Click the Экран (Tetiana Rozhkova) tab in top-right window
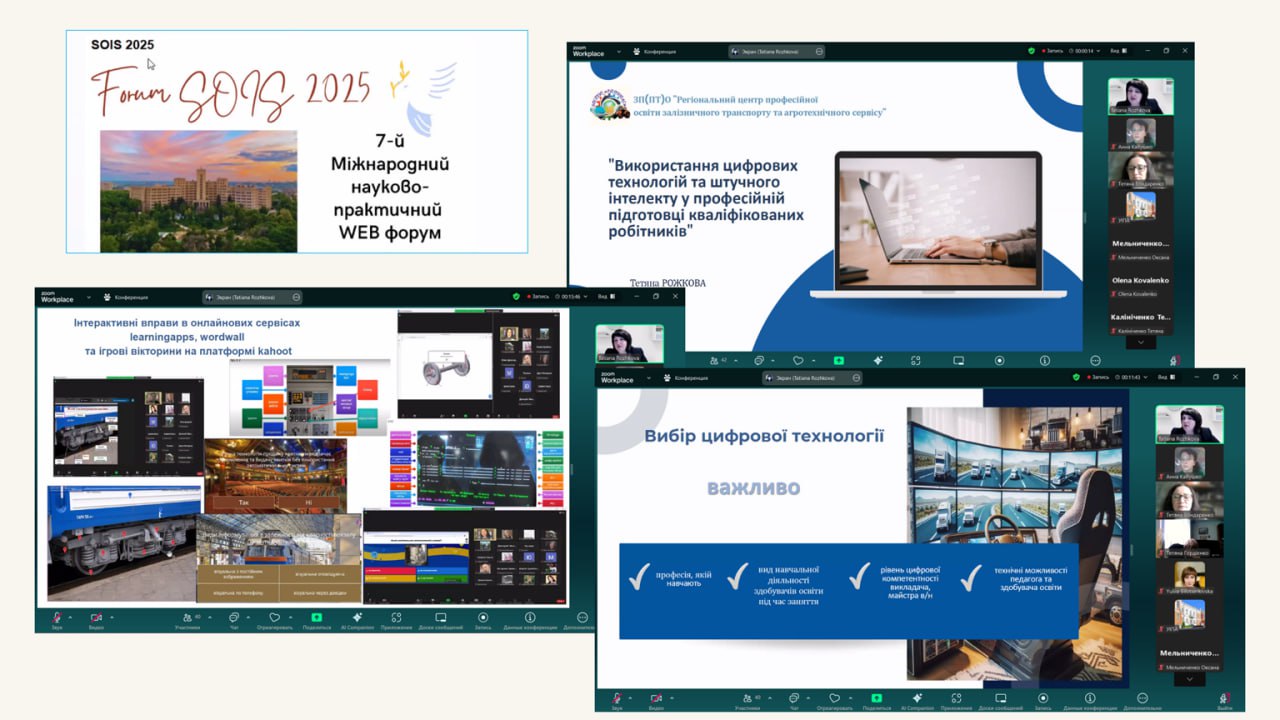This screenshot has height=720, width=1280. [x=775, y=51]
